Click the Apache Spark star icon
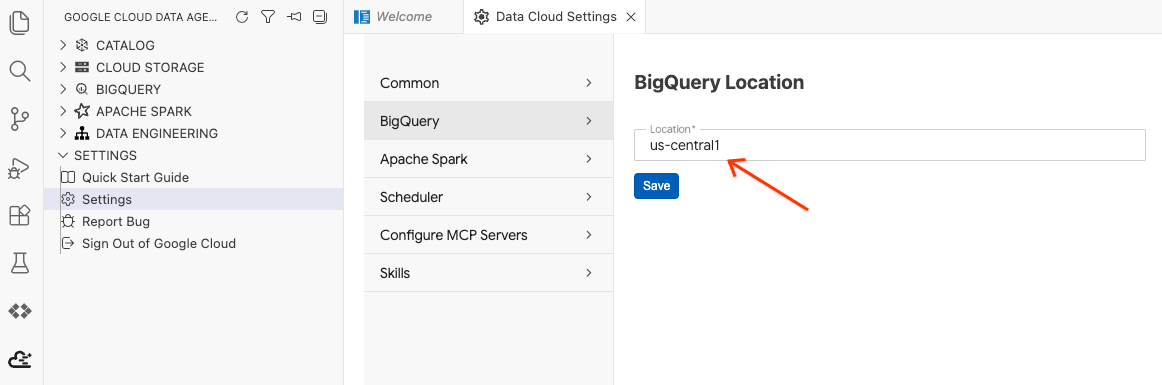1162x385 pixels. tap(82, 111)
